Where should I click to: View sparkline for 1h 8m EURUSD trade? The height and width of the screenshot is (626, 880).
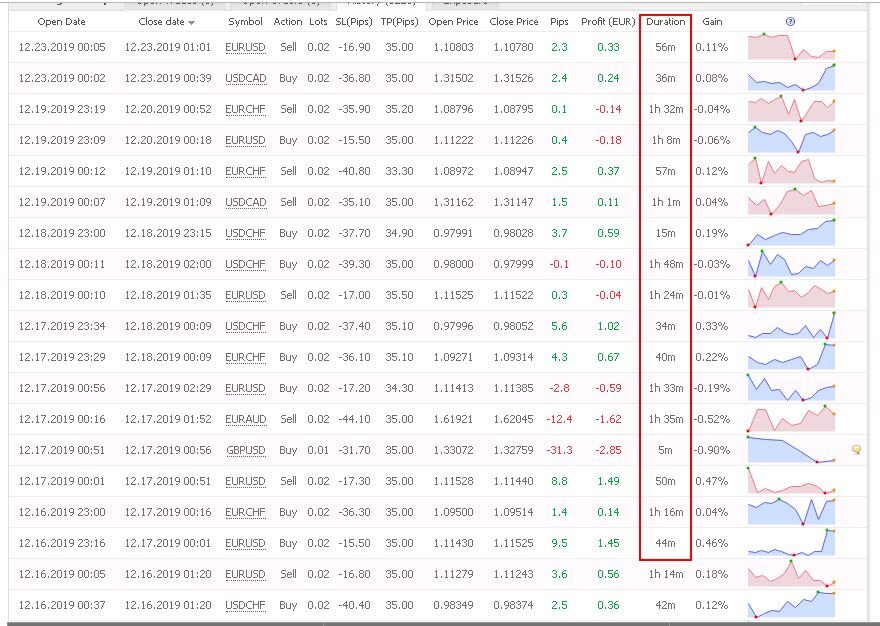coord(791,139)
